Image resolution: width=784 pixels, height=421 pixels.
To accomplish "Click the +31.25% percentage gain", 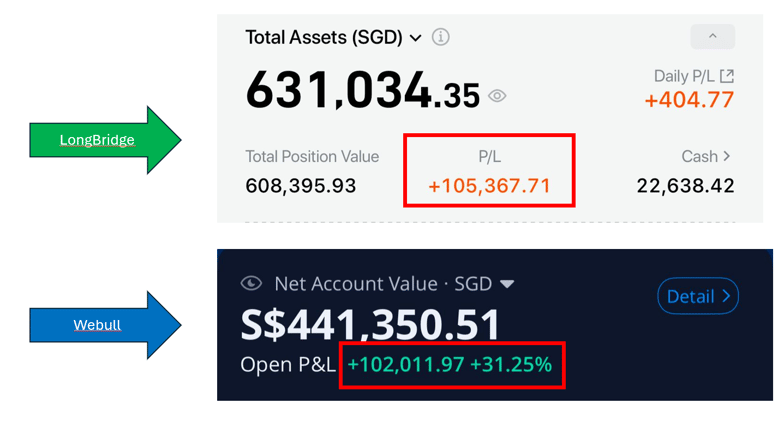I will [x=510, y=364].
